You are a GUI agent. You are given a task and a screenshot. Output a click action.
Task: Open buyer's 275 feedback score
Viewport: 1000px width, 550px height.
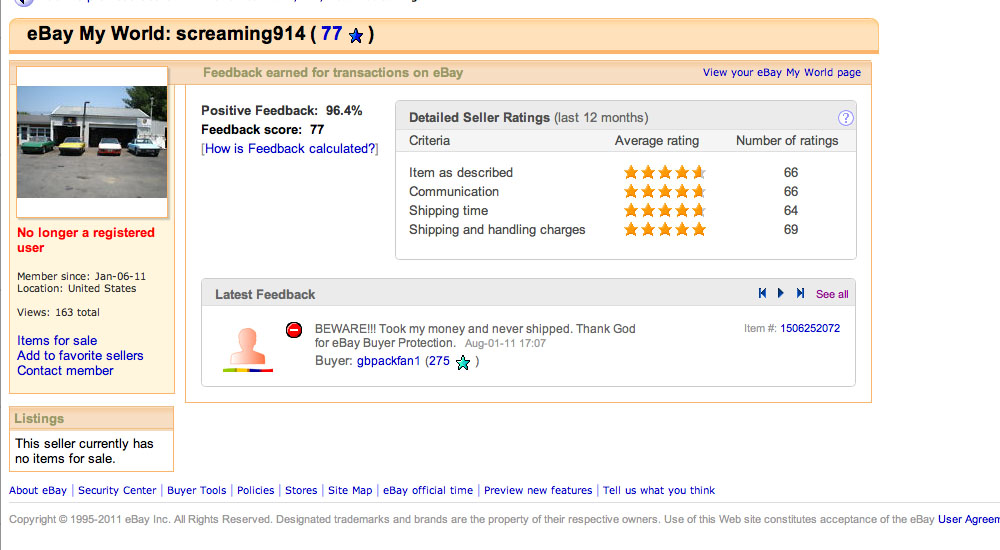pyautogui.click(x=439, y=361)
